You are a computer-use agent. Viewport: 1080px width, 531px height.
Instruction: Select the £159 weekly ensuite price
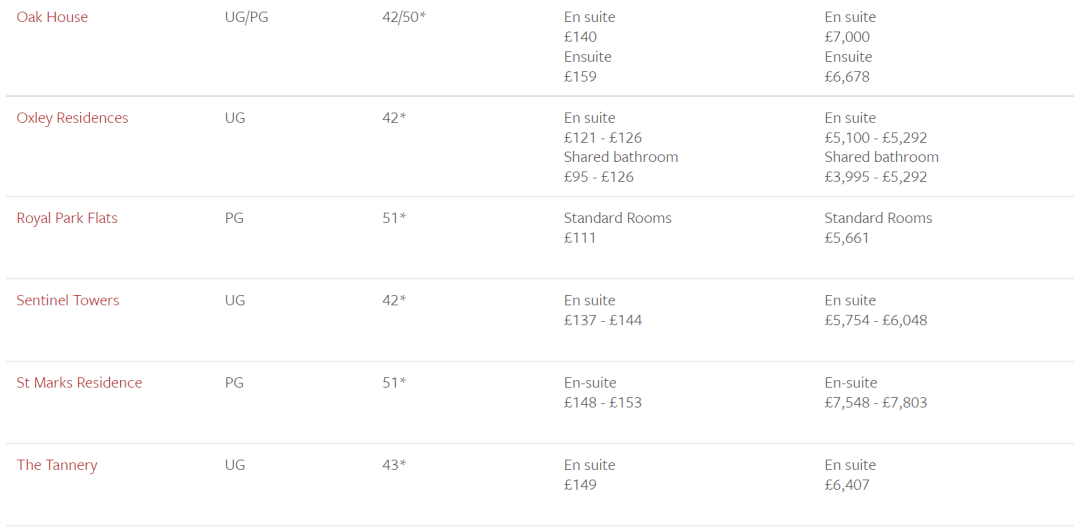(580, 77)
